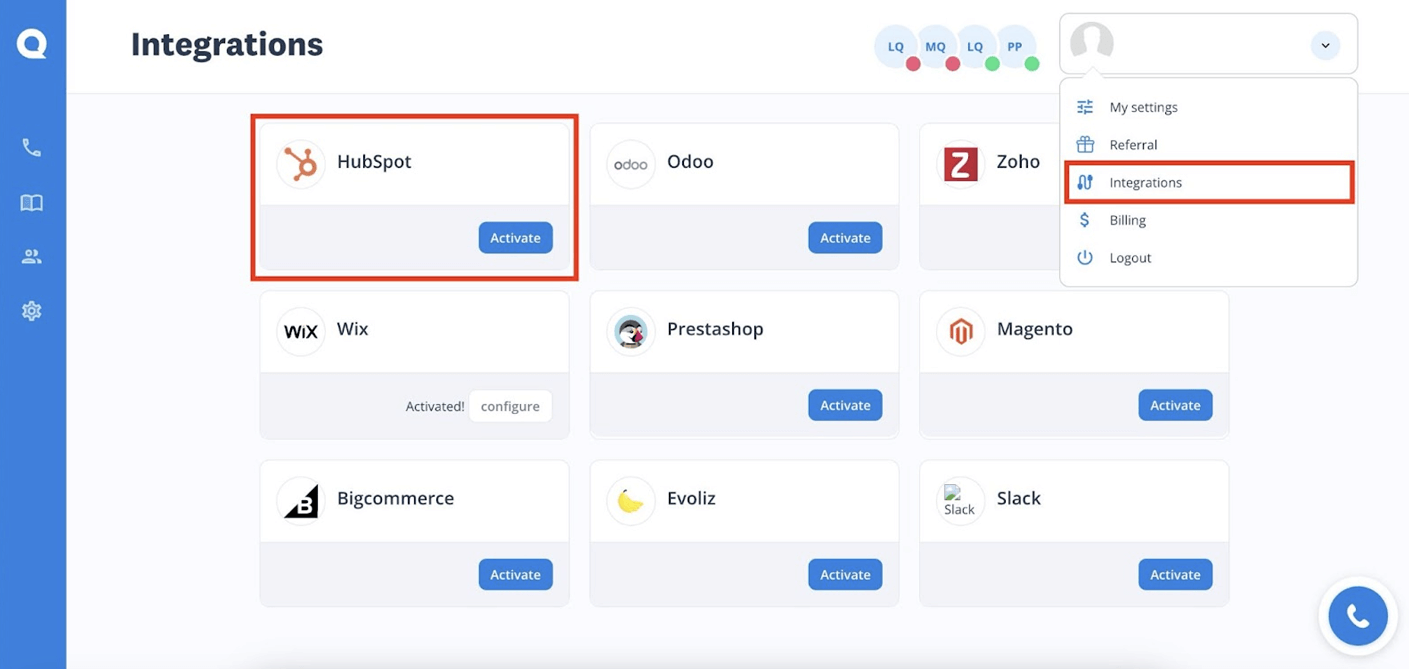
Task: Click the Quicktalk logo in sidebar
Action: 32,44
